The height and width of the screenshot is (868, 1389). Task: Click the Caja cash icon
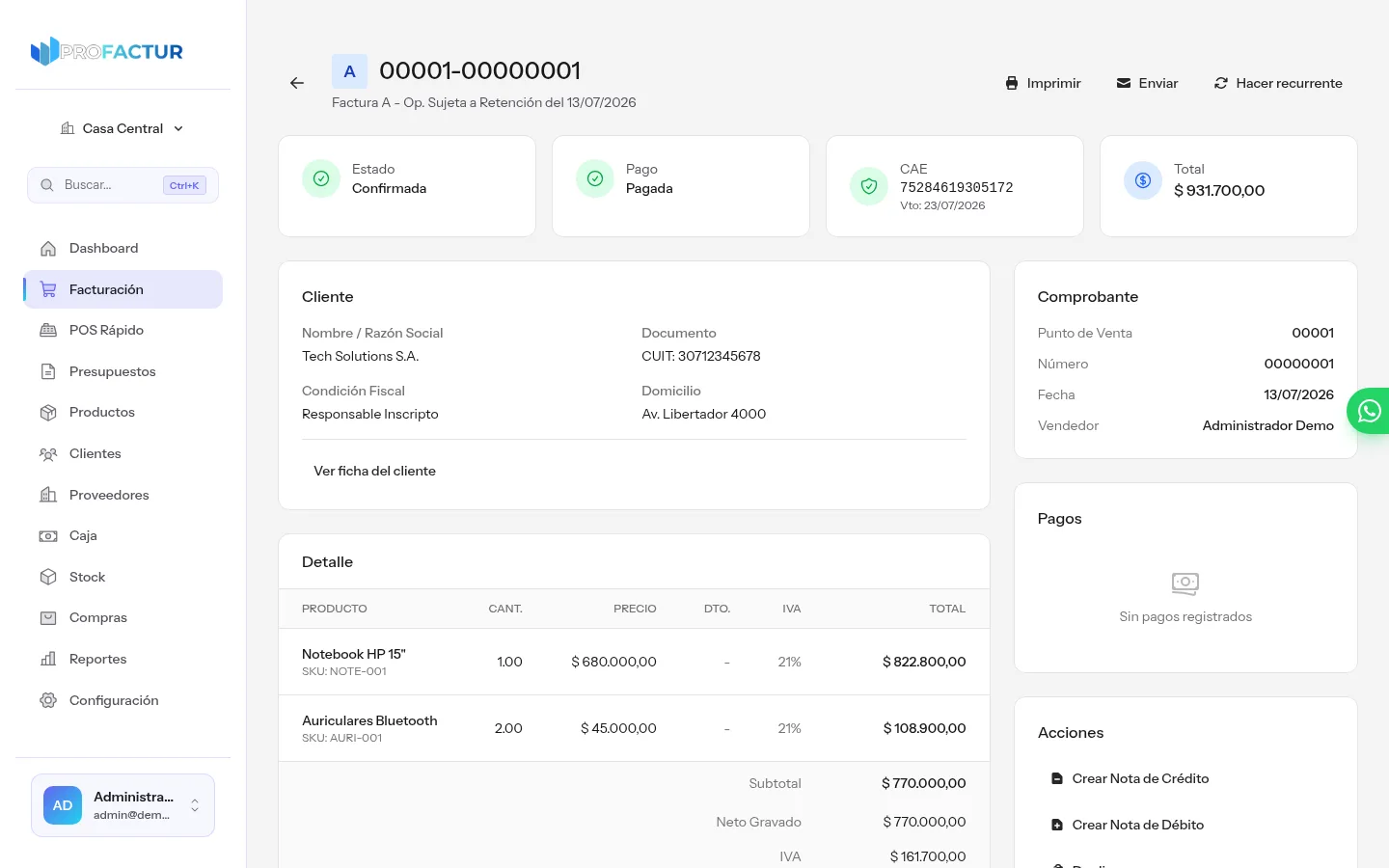pyautogui.click(x=48, y=536)
